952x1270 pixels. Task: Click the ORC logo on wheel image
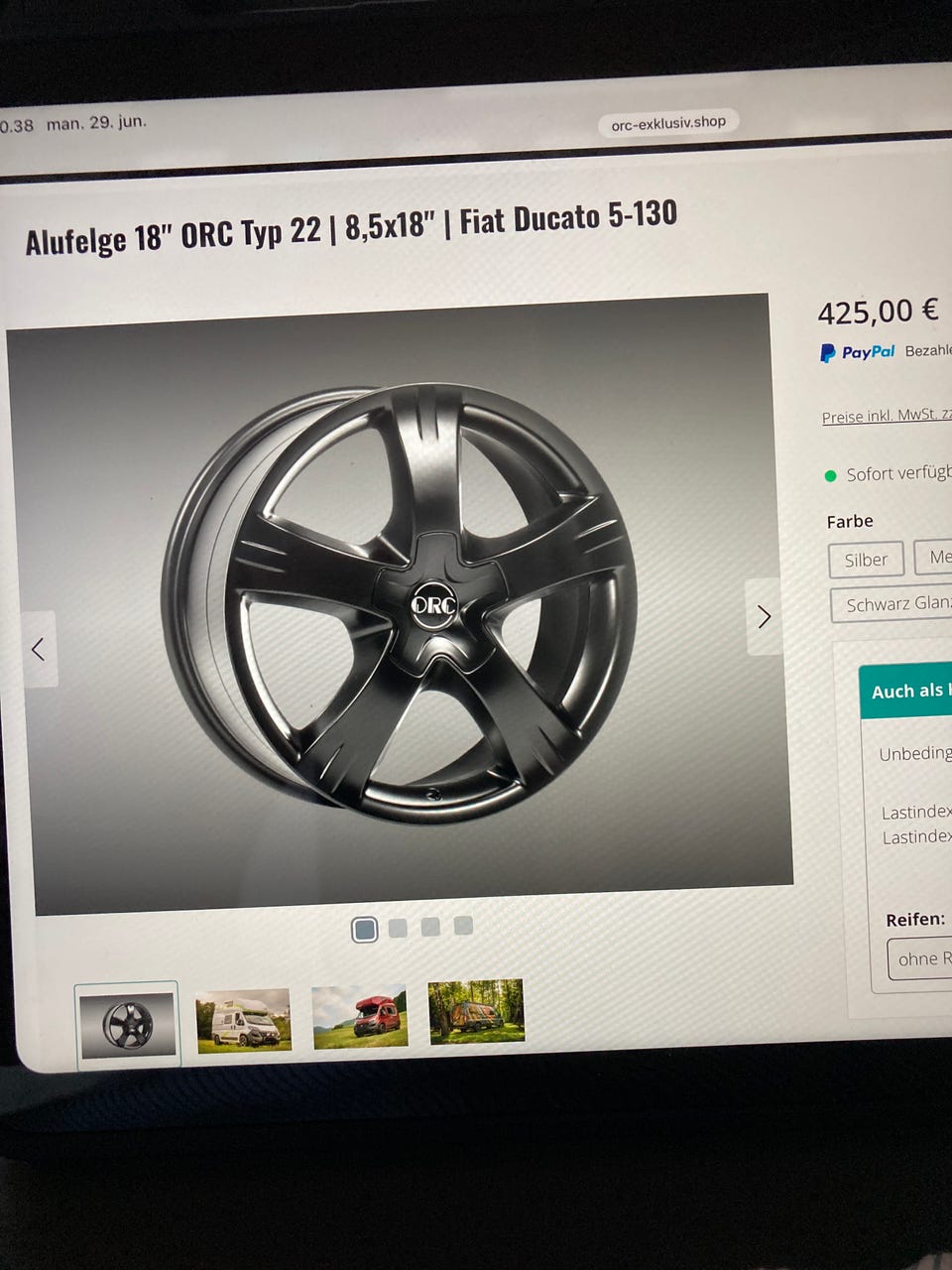point(433,604)
